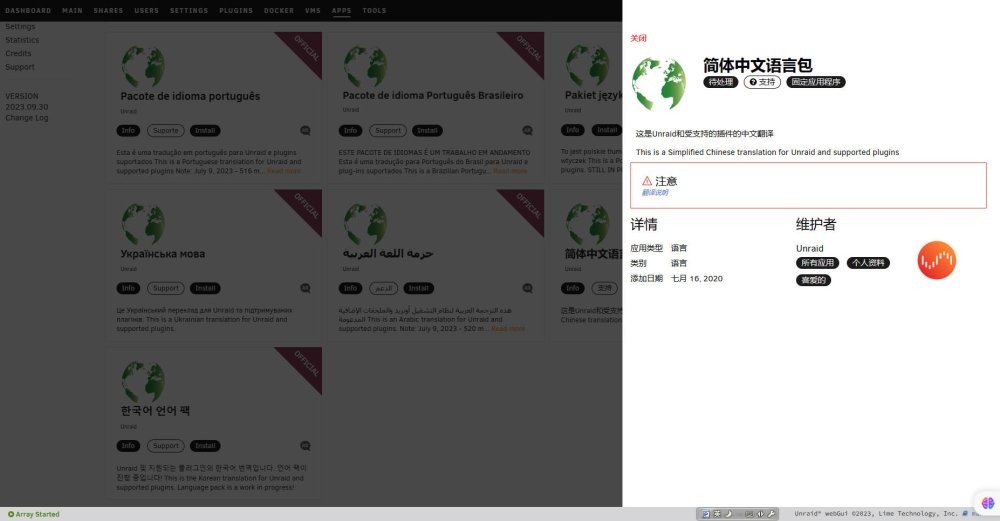Click the globe icon of Pacote de idioma português

click(x=143, y=66)
